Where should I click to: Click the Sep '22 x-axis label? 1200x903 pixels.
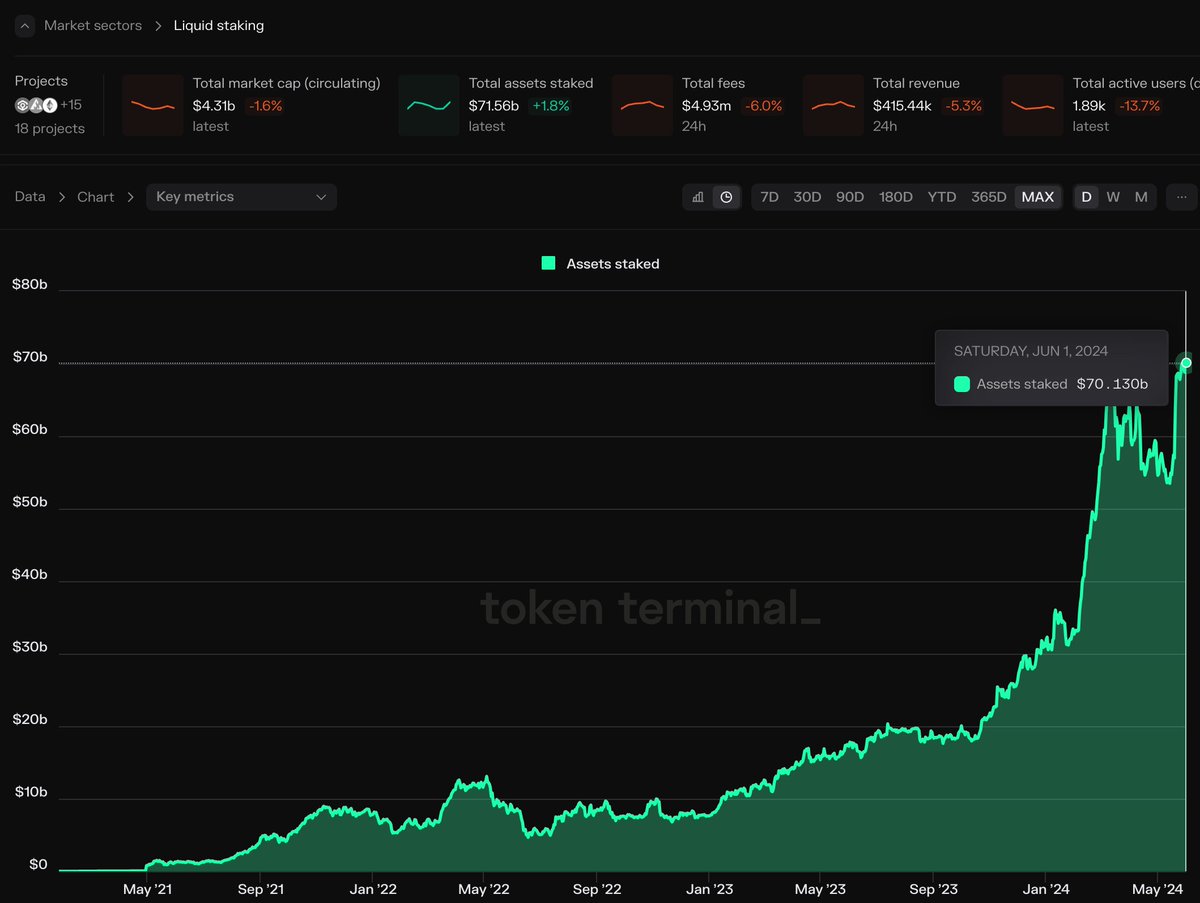[598, 888]
